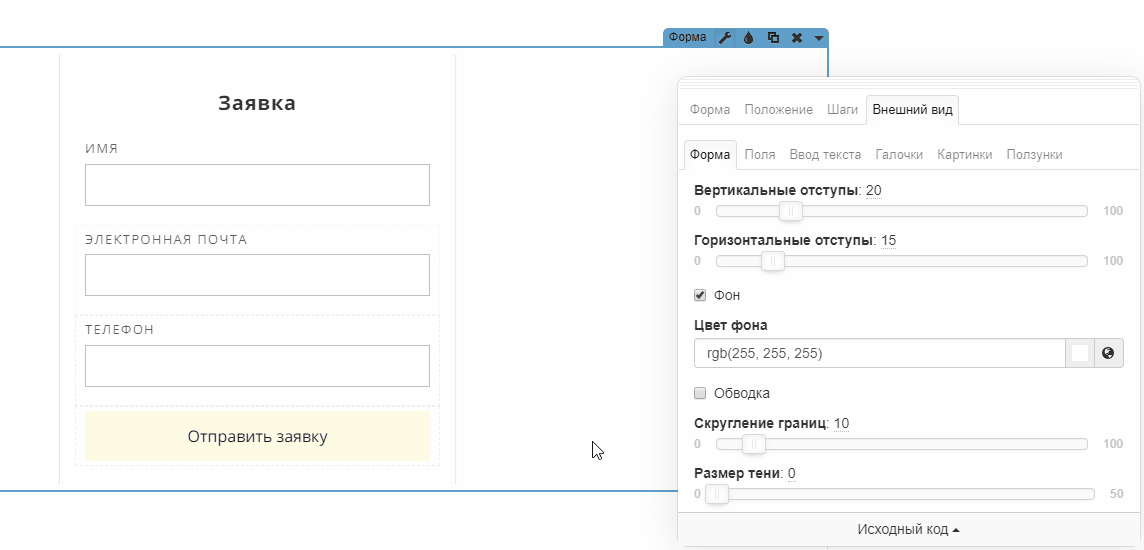
Task: Click the wrench settings icon in Форма toolbar
Action: pyautogui.click(x=725, y=38)
